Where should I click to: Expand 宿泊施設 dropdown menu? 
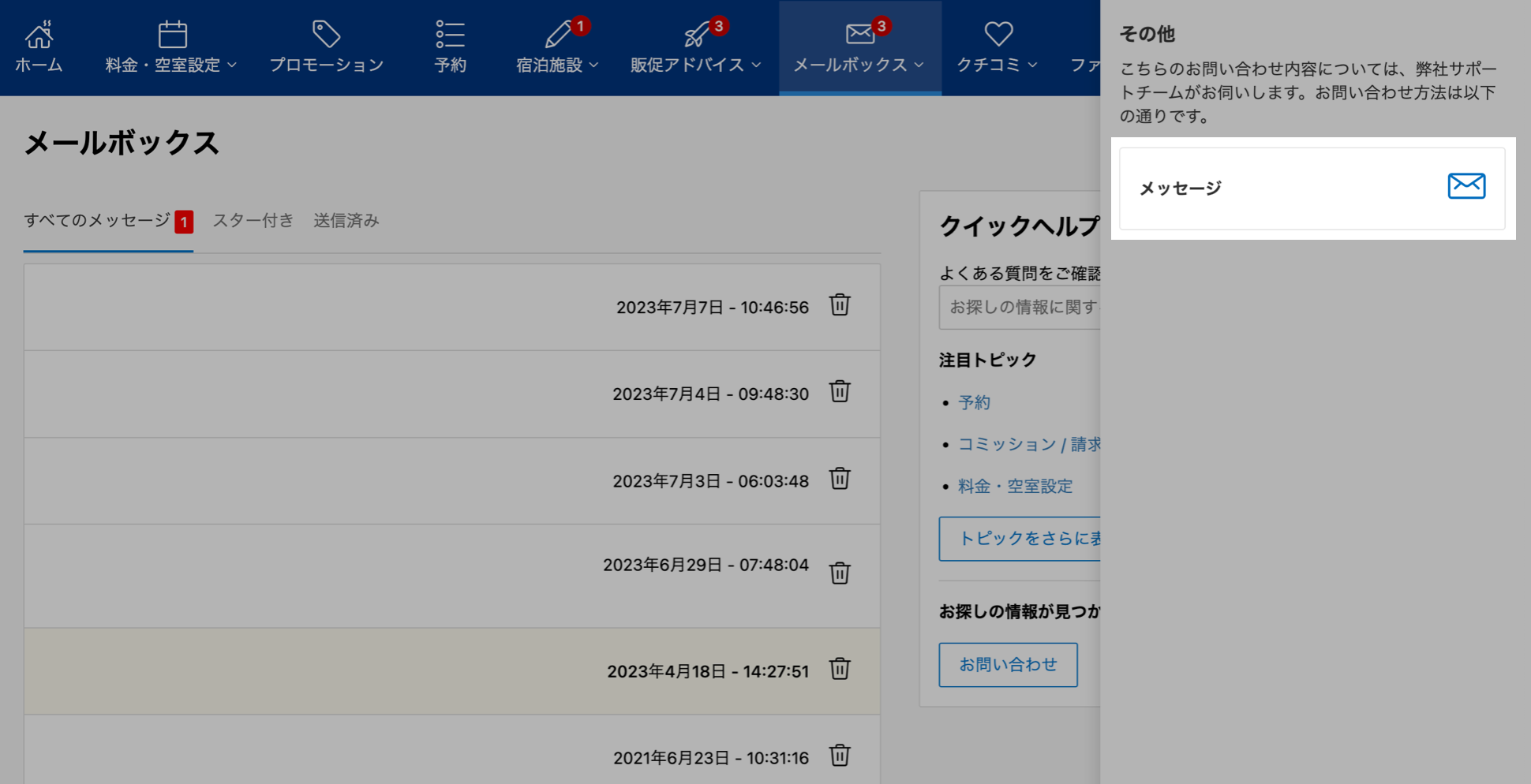pos(557,65)
